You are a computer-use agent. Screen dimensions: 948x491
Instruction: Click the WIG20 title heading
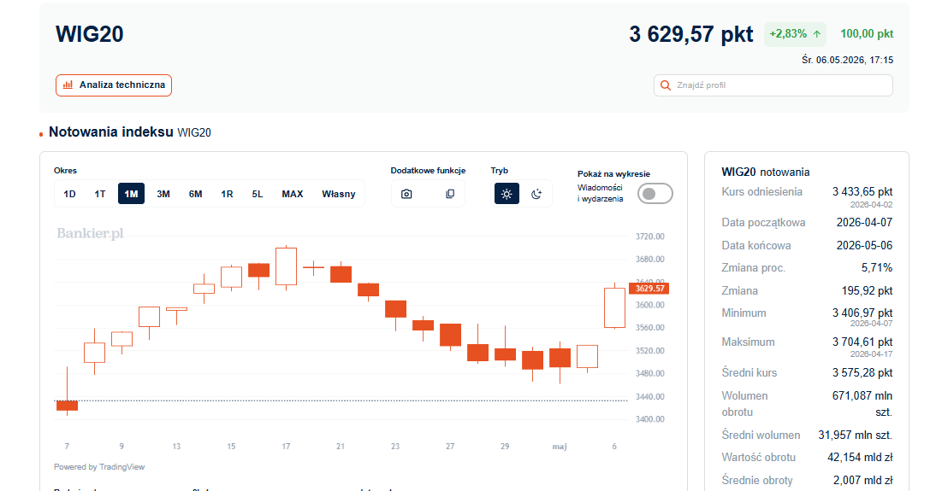pyautogui.click(x=89, y=34)
